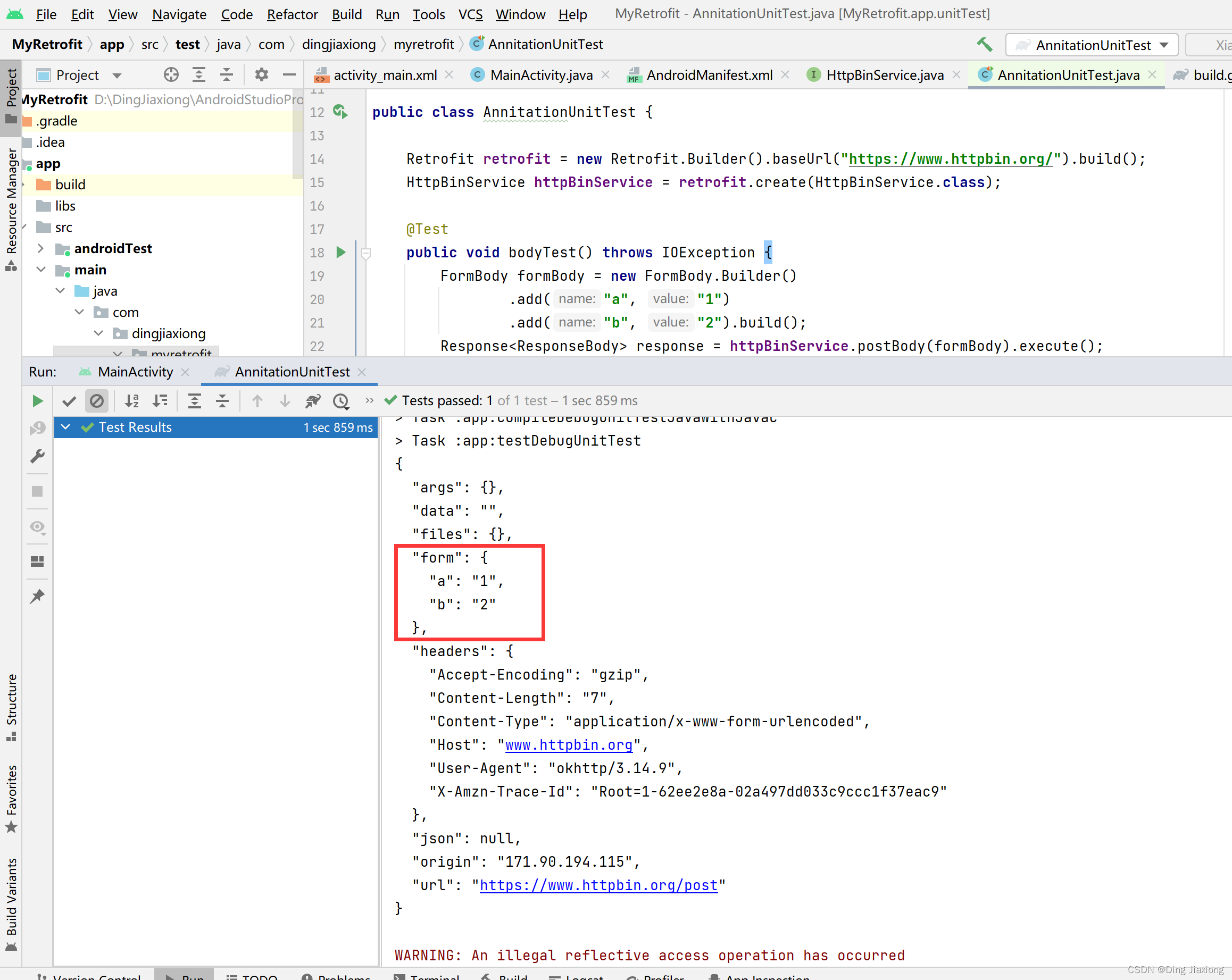
Task: Click the wrench settings icon in Run sidebar
Action: click(37, 456)
